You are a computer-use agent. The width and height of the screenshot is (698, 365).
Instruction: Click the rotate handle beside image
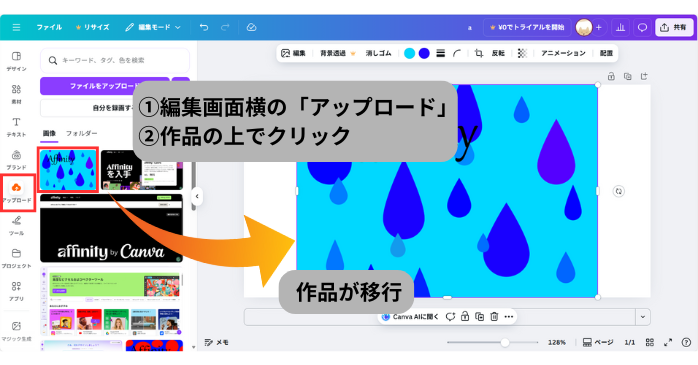619,191
